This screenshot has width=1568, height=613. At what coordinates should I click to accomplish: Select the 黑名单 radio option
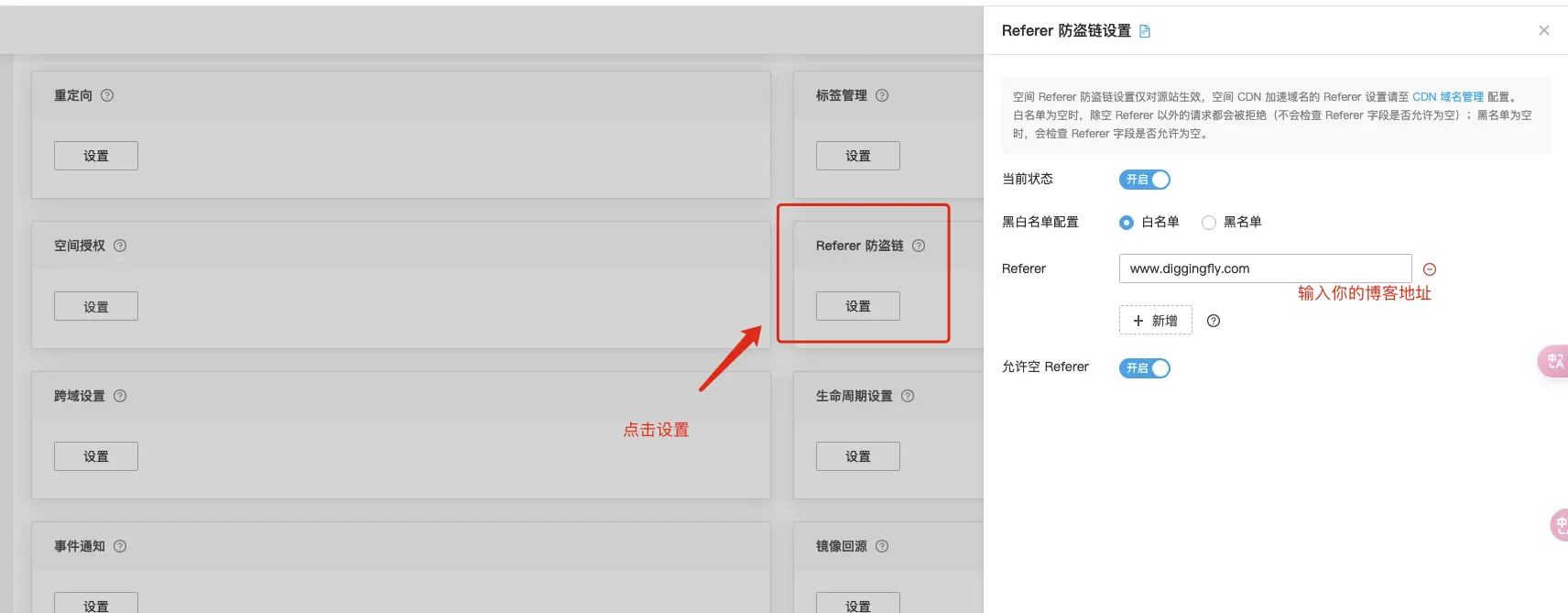click(1209, 223)
